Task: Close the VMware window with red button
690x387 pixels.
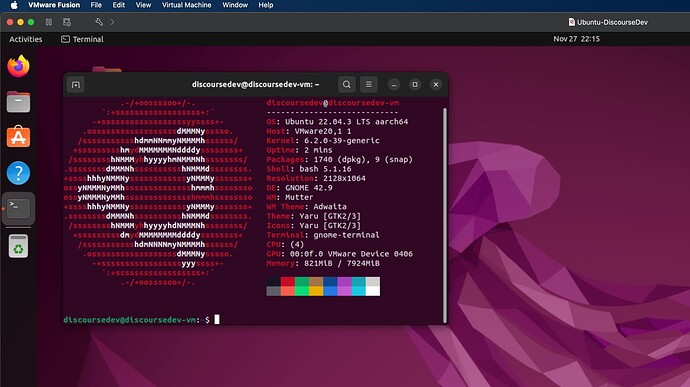Action: click(10, 22)
